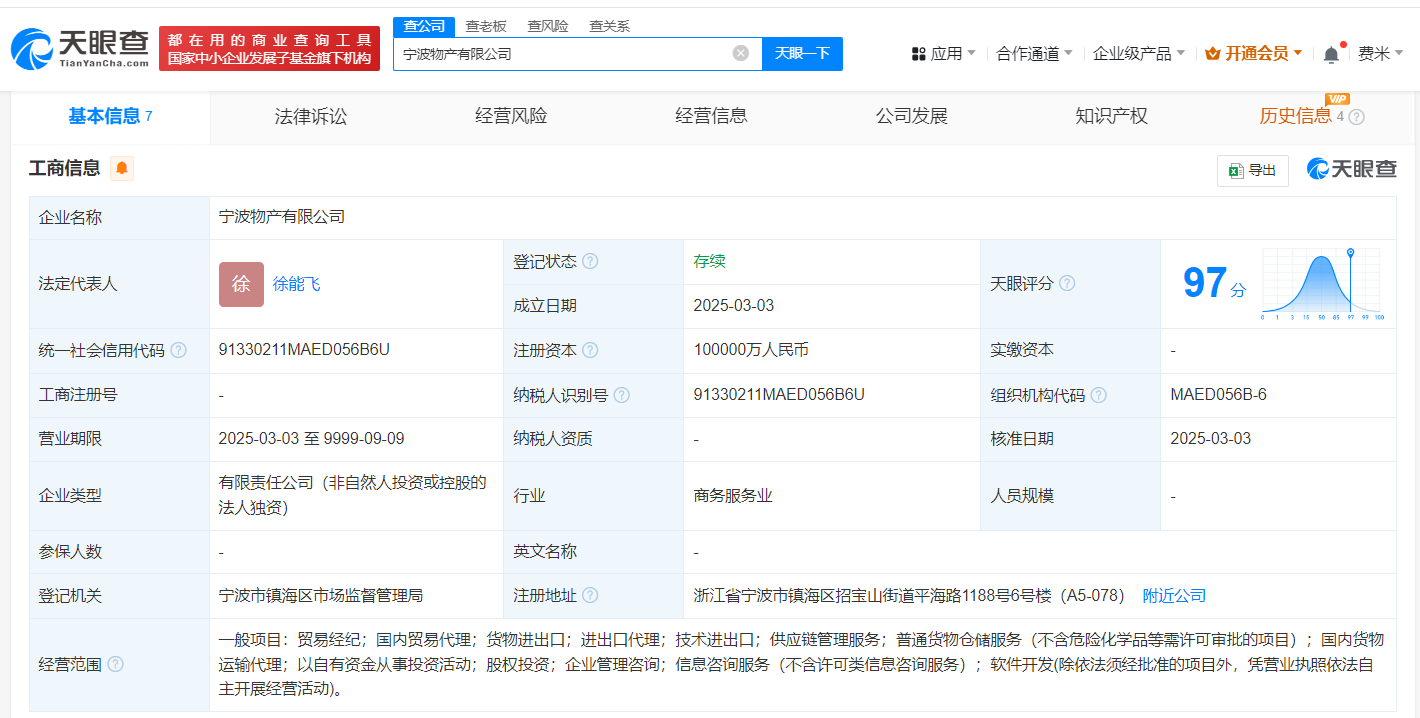Click the help icon beside 经营范围
1420x718 pixels.
(x=116, y=664)
